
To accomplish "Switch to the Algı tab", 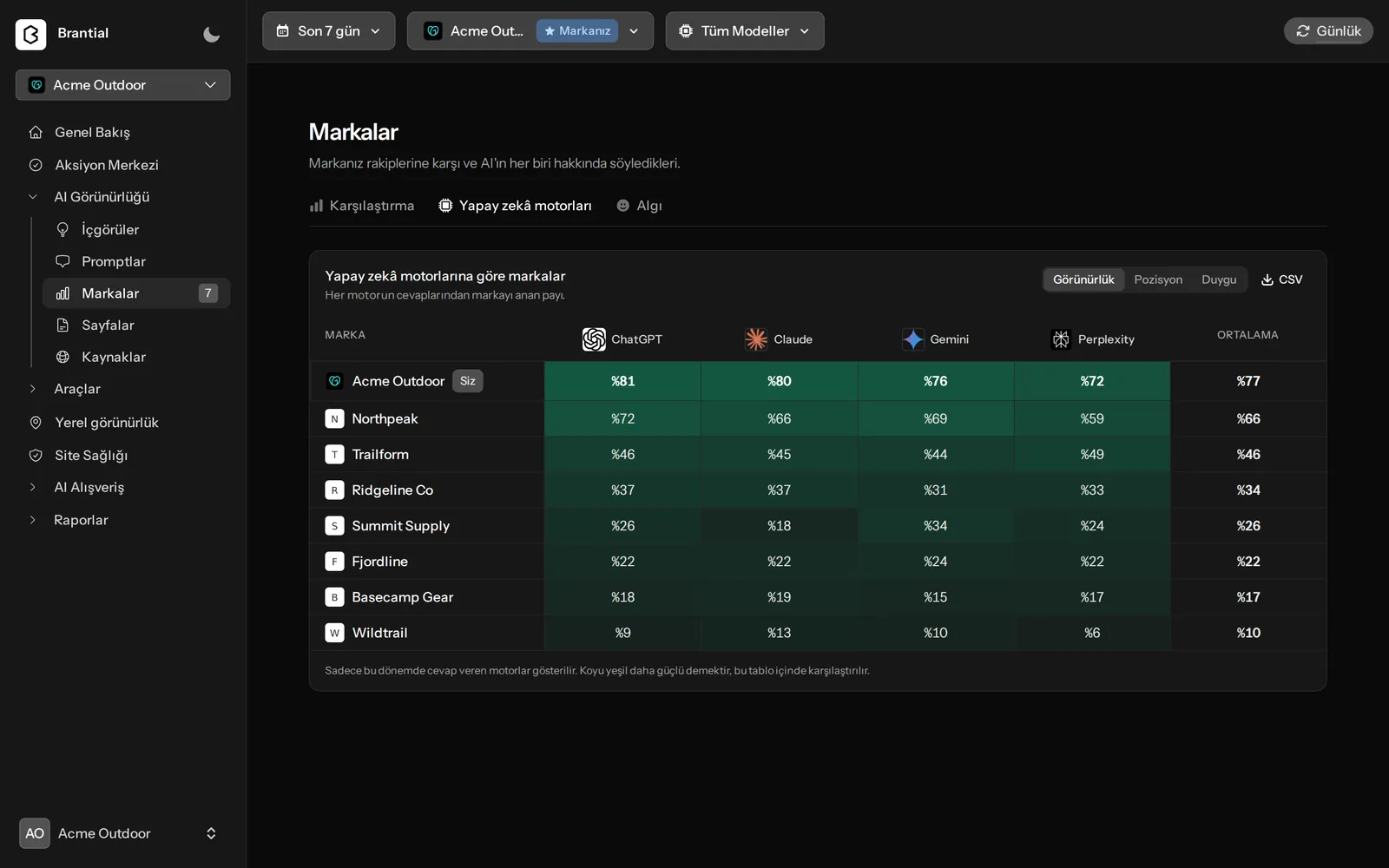I will (639, 206).
